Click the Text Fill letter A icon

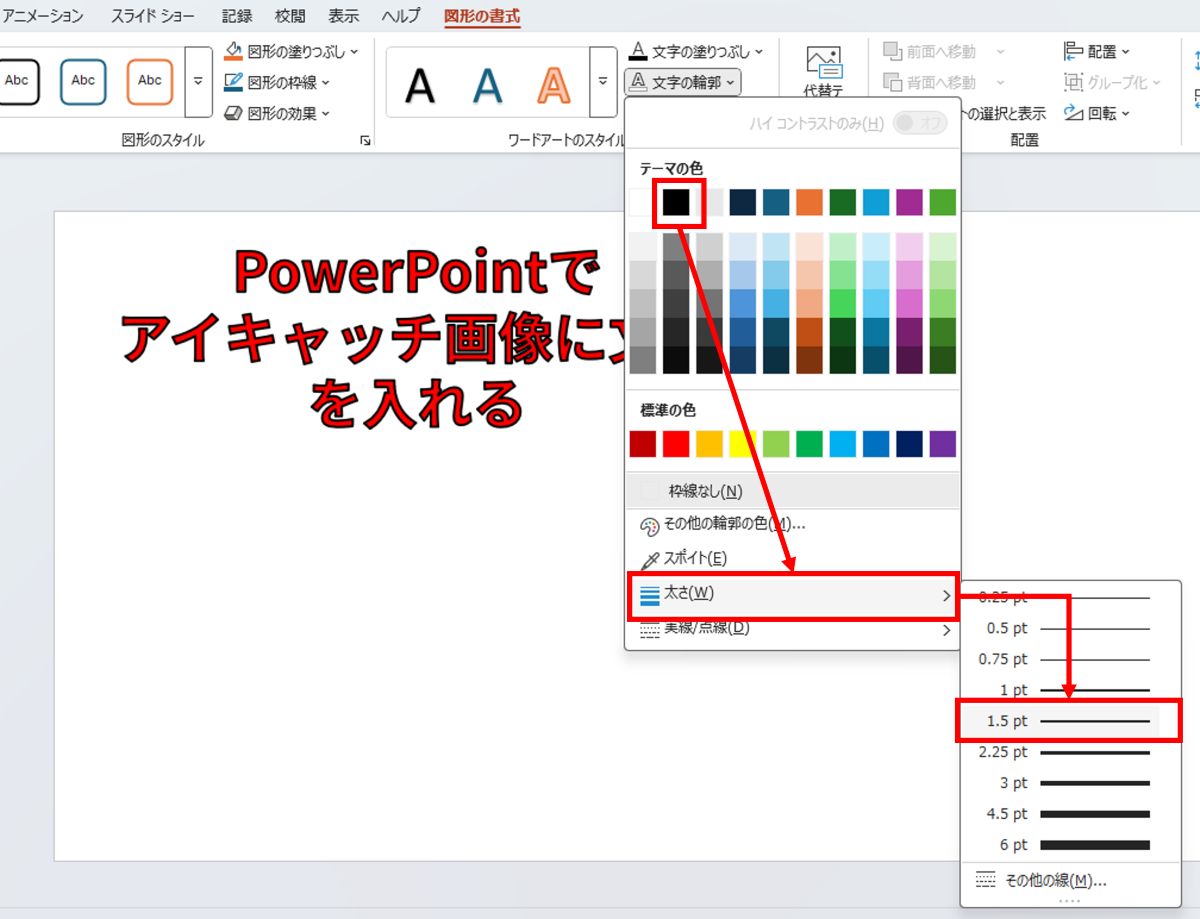point(638,51)
